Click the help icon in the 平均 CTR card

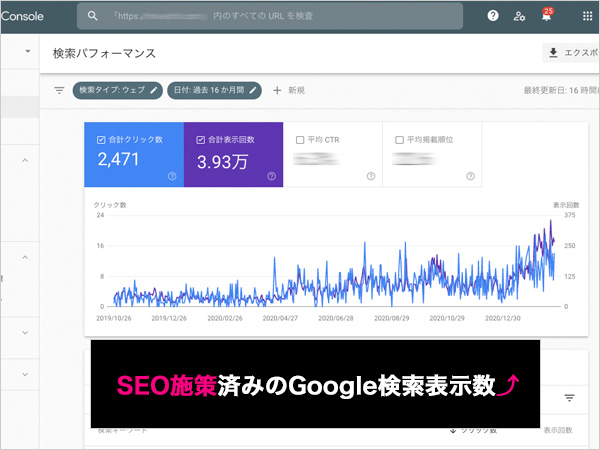[371, 176]
